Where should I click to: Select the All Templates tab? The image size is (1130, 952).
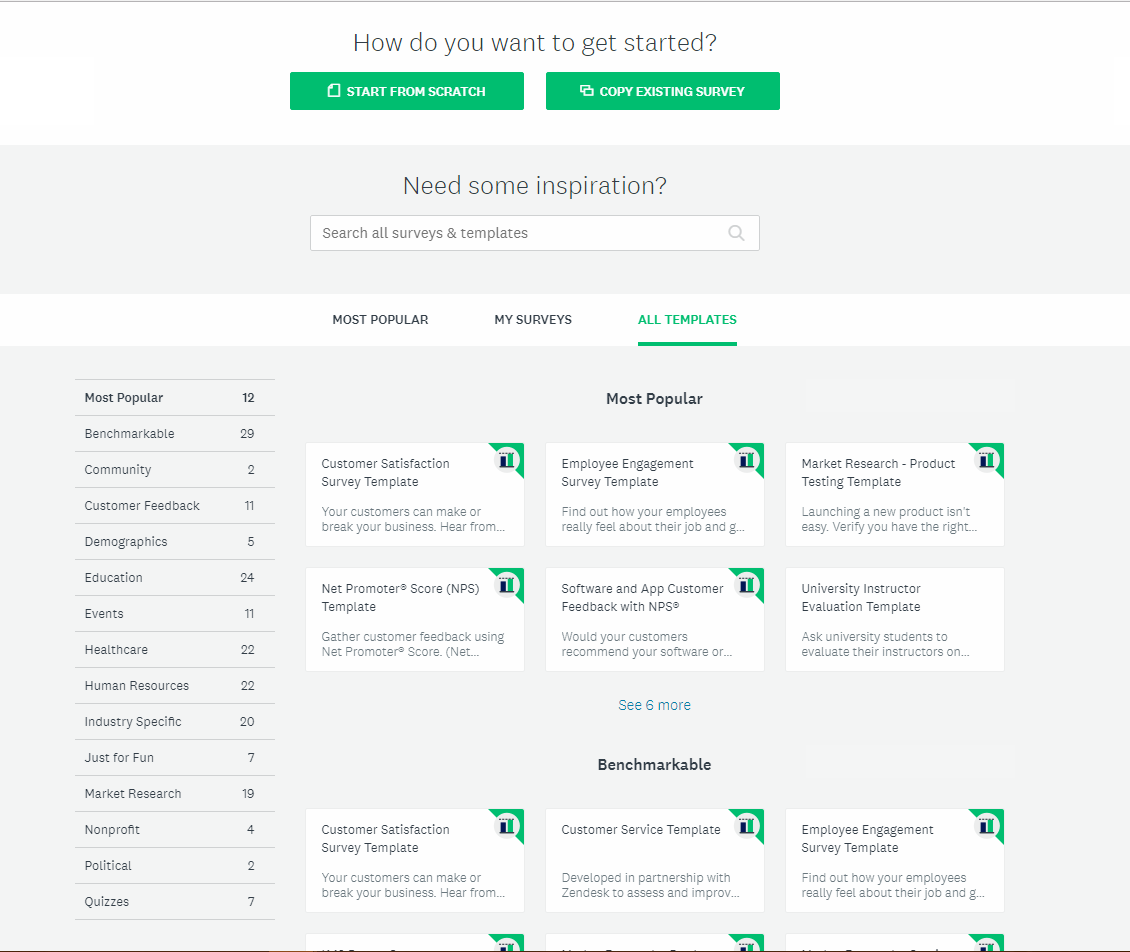pos(687,319)
